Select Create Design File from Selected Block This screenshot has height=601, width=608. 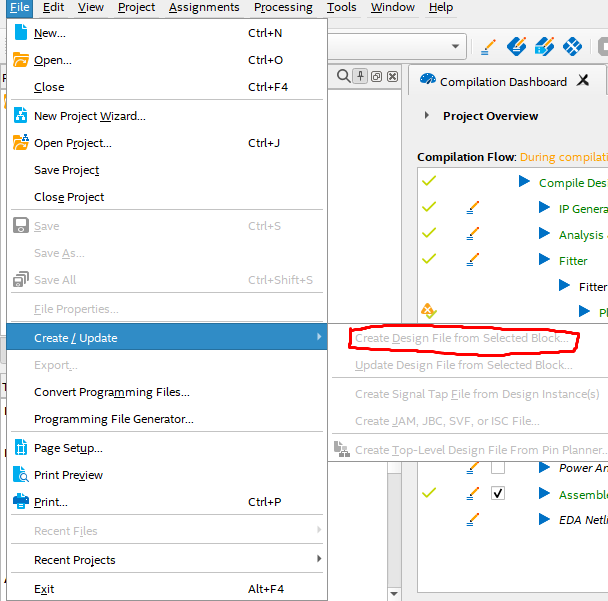pos(461,338)
